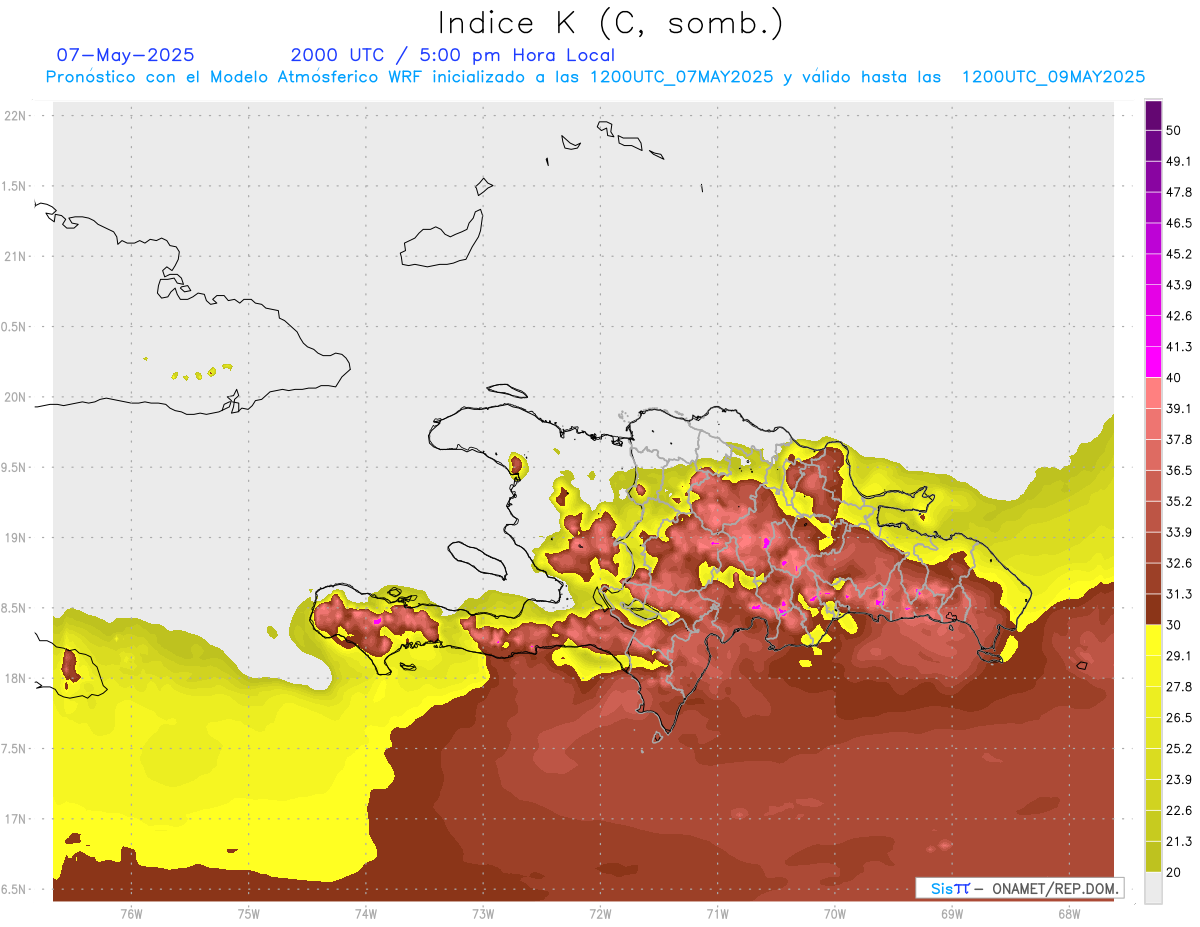
Task: Click the "9.5N" latitude label
Action: 15,468
